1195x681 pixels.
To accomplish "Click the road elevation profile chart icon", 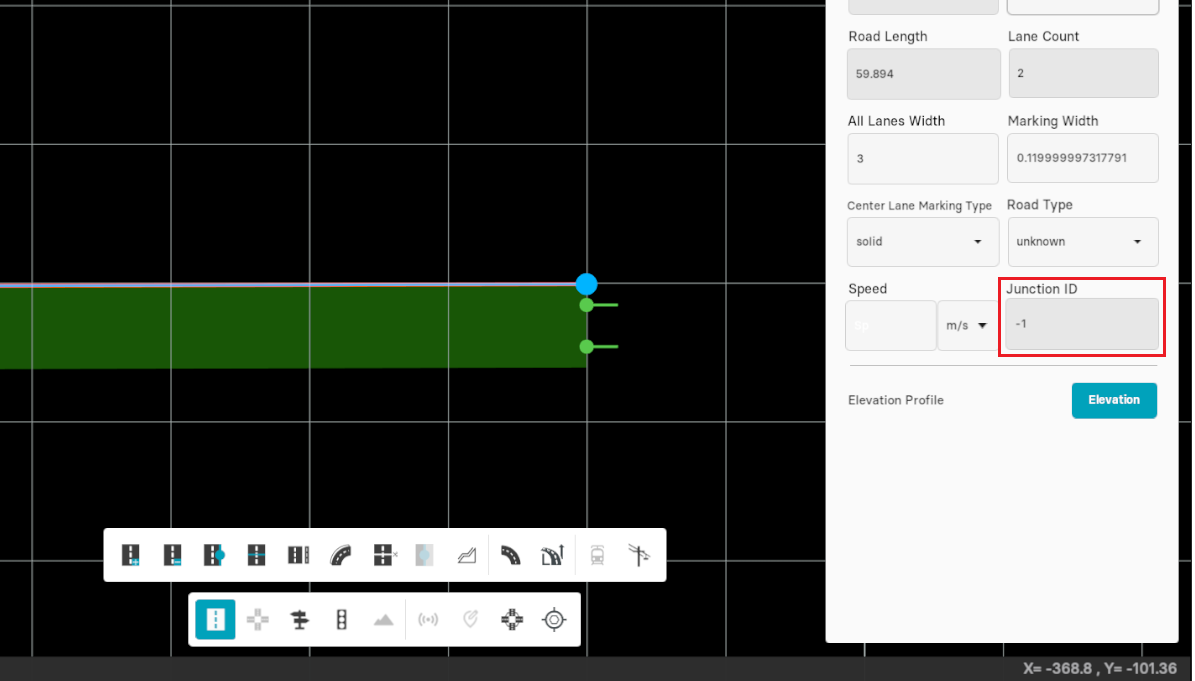I will pyautogui.click(x=467, y=555).
